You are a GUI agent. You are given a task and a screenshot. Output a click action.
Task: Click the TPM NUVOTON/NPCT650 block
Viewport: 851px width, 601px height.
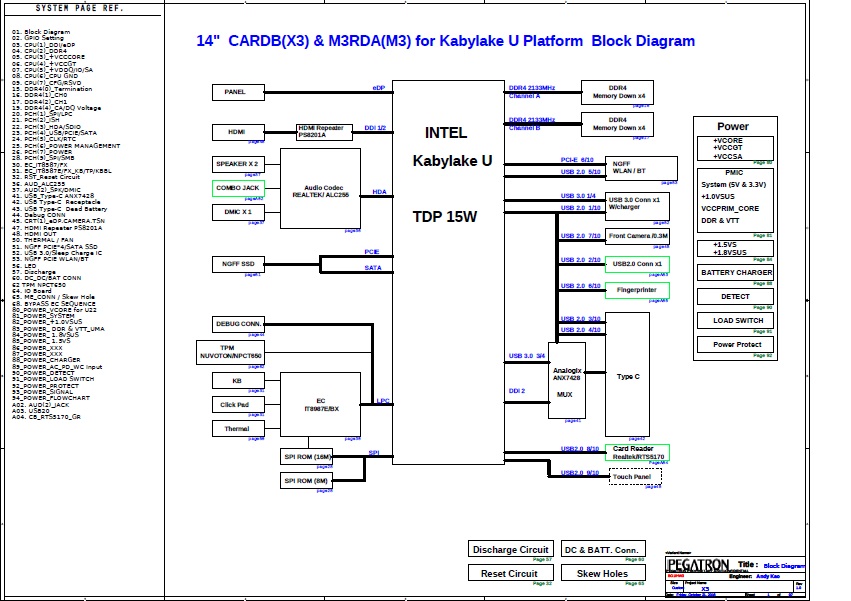point(230,352)
